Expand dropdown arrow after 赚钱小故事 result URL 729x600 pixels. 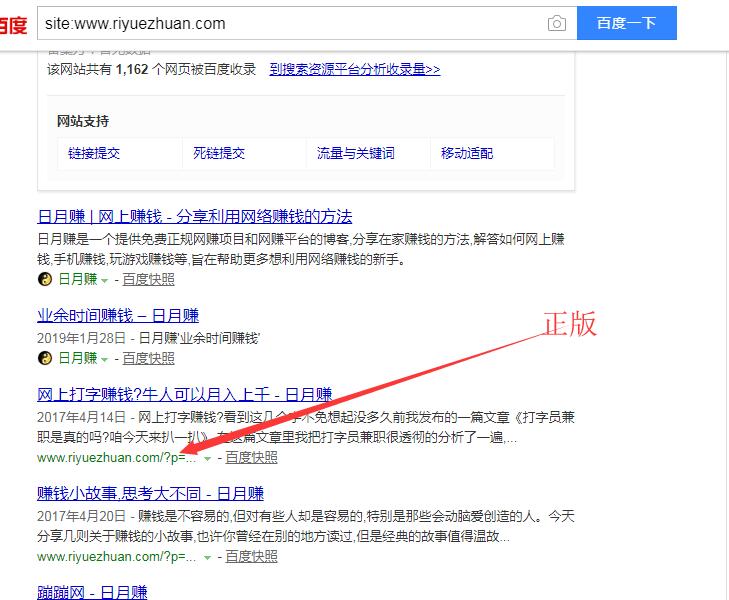207,557
